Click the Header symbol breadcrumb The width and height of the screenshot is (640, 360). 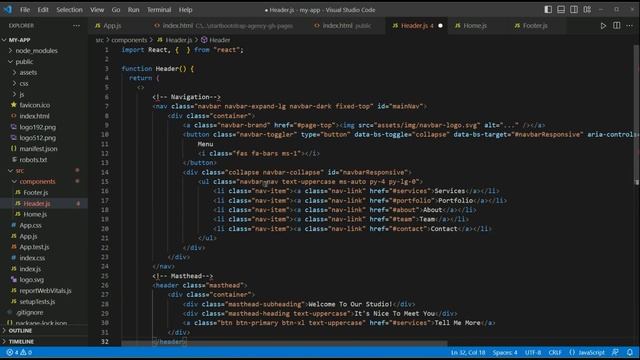(x=216, y=40)
